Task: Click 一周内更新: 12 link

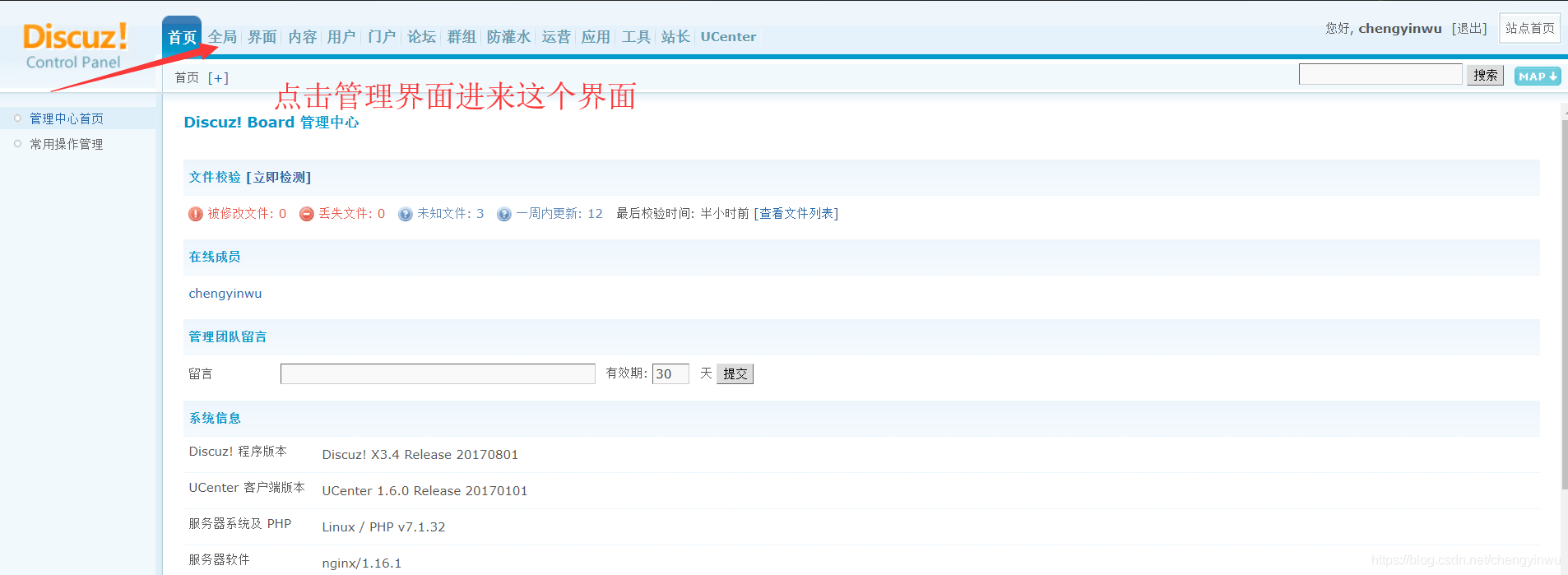Action: pos(559,213)
